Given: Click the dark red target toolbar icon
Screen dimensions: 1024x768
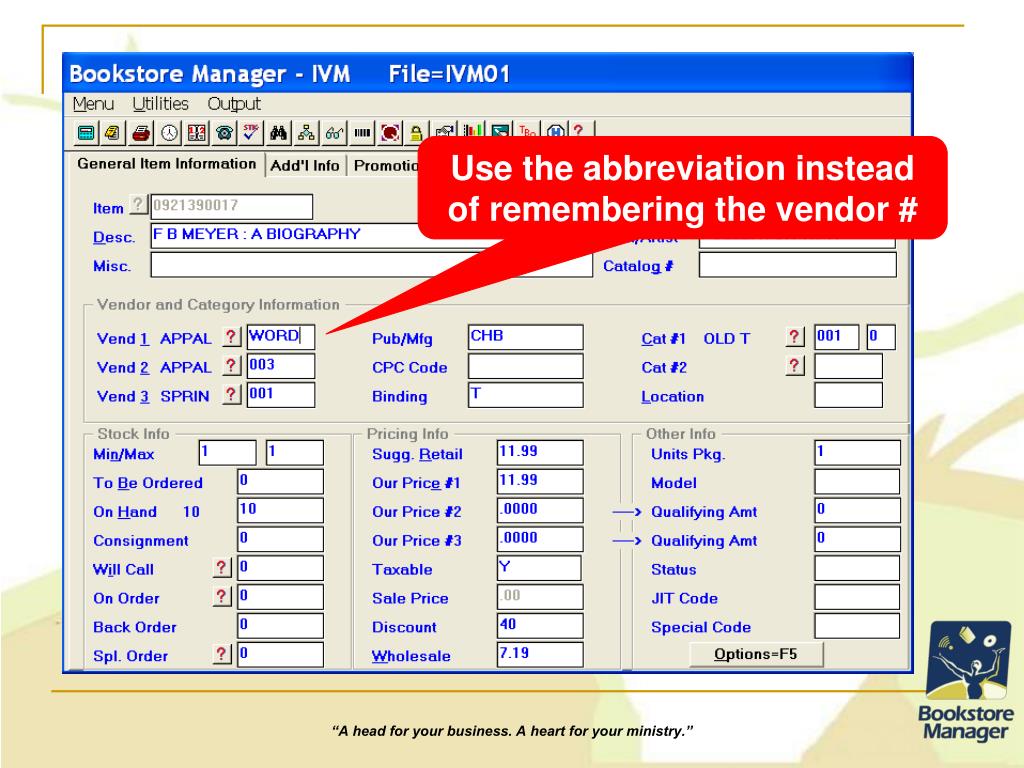Looking at the screenshot, I should pyautogui.click(x=390, y=133).
